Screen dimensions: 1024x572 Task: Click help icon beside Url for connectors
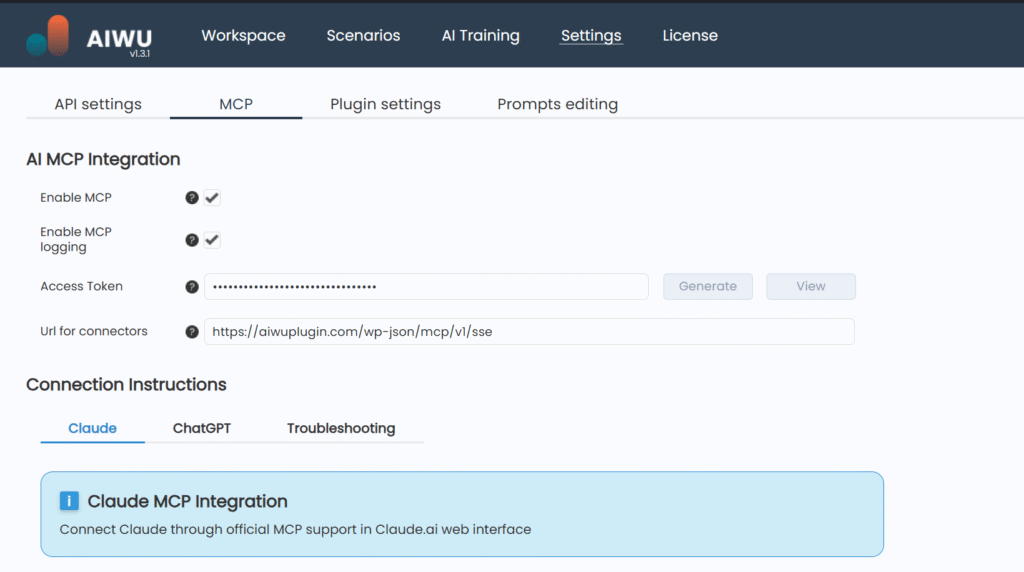tap(192, 332)
